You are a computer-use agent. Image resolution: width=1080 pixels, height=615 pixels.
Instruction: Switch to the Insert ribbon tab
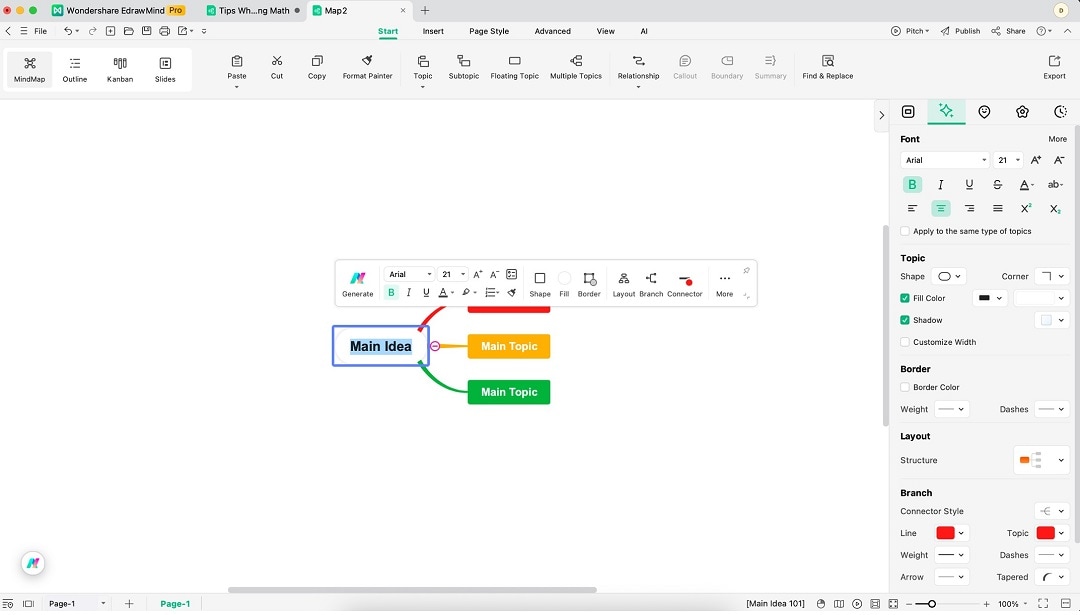click(433, 31)
